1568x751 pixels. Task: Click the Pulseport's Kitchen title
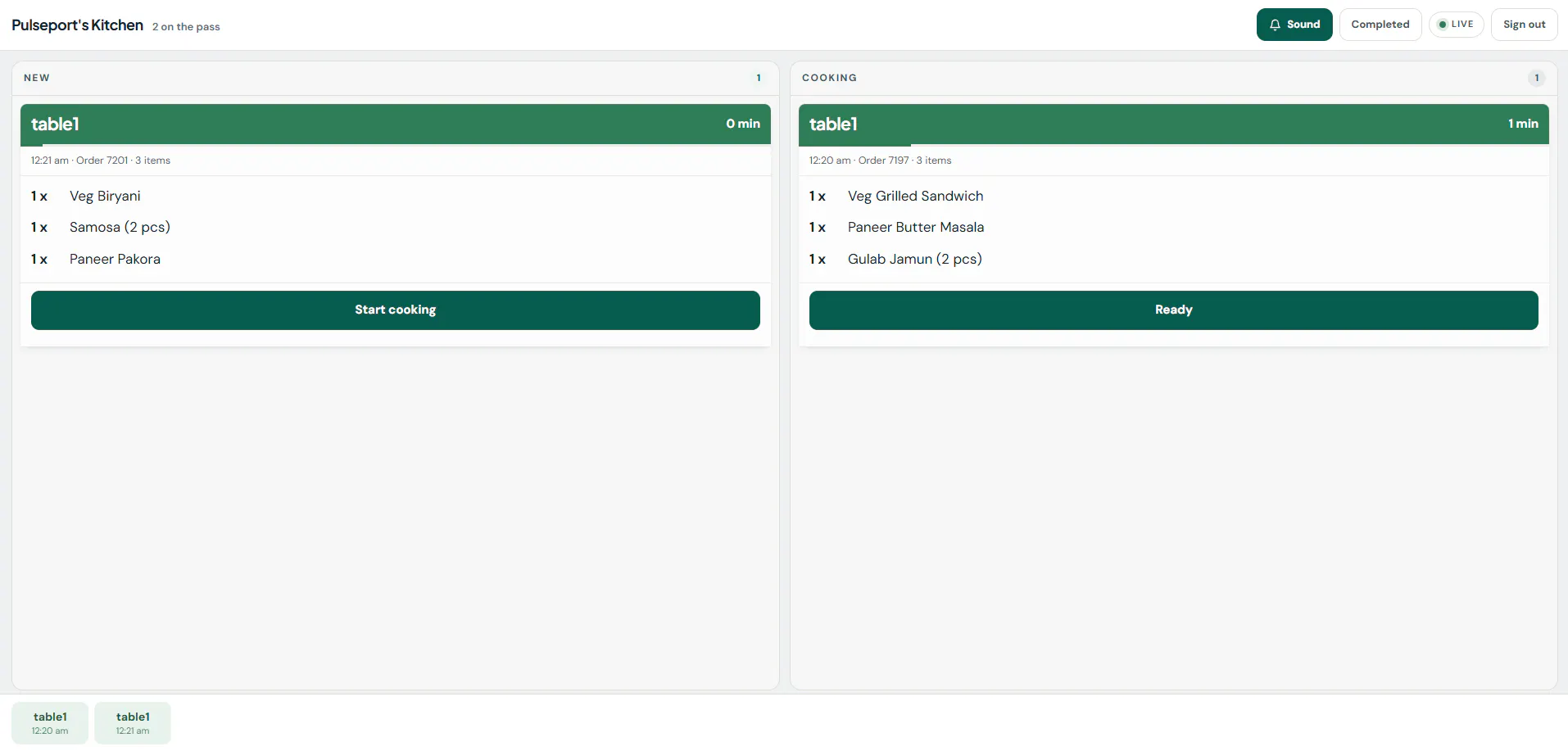(77, 25)
